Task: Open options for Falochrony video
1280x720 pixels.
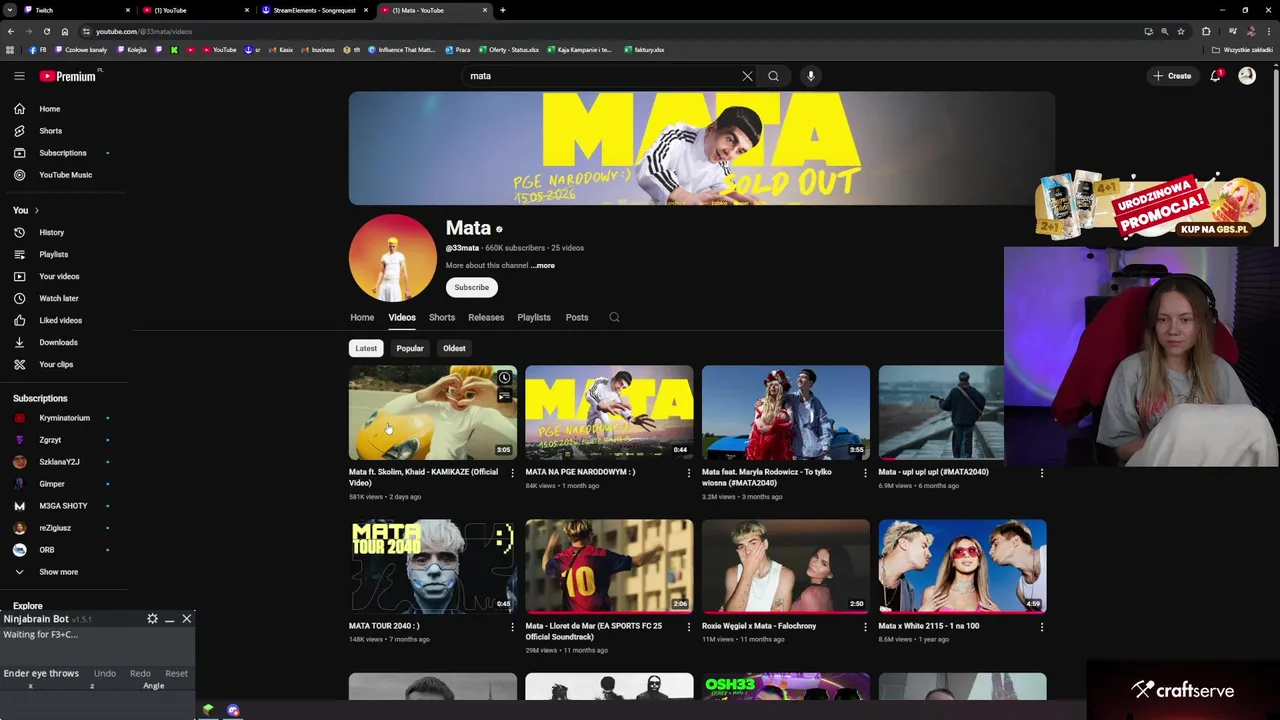Action: [865, 627]
